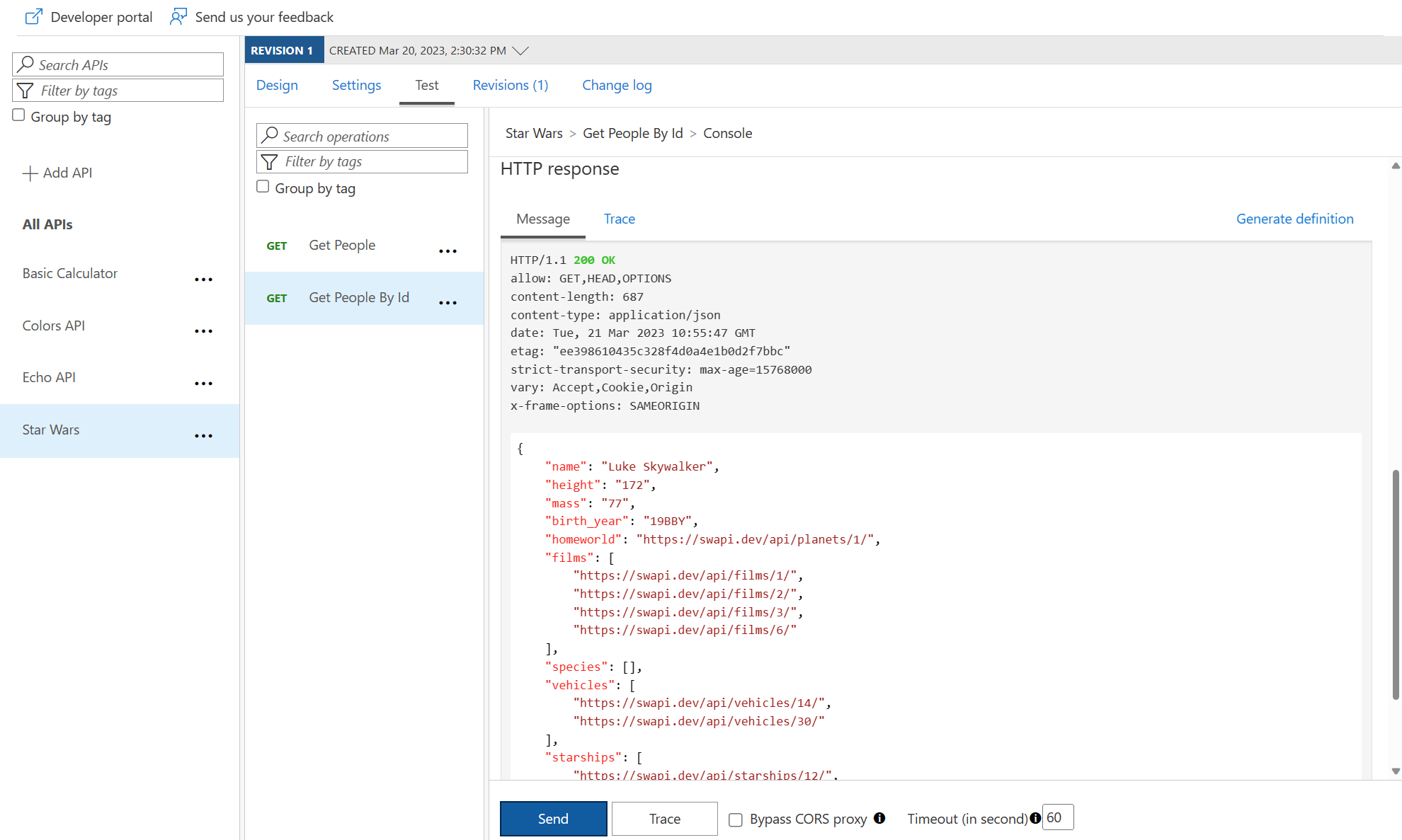1402x840 pixels.
Task: Enable Bypass CORS proxy
Action: (x=736, y=819)
